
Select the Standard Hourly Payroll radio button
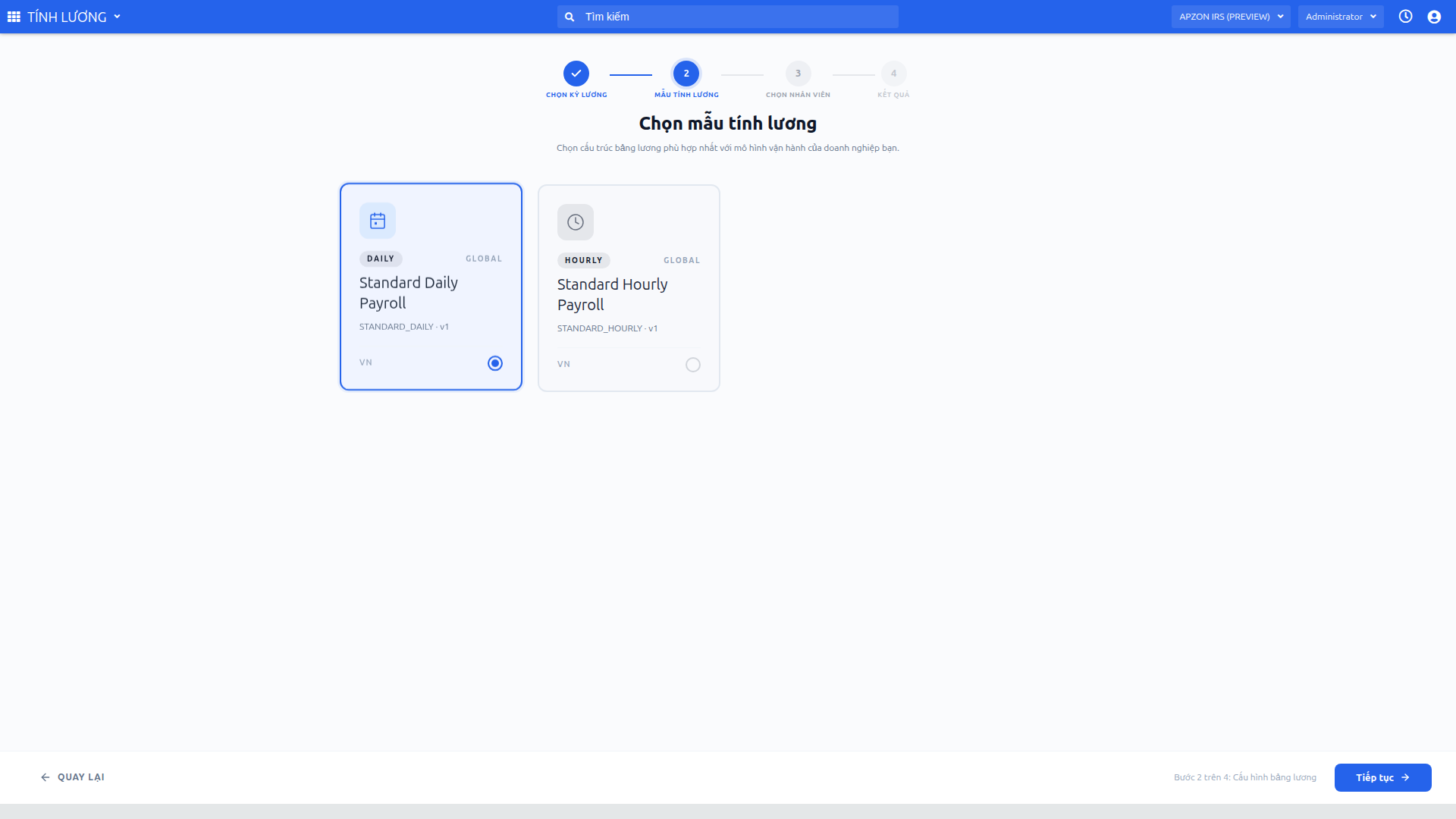[x=693, y=365]
